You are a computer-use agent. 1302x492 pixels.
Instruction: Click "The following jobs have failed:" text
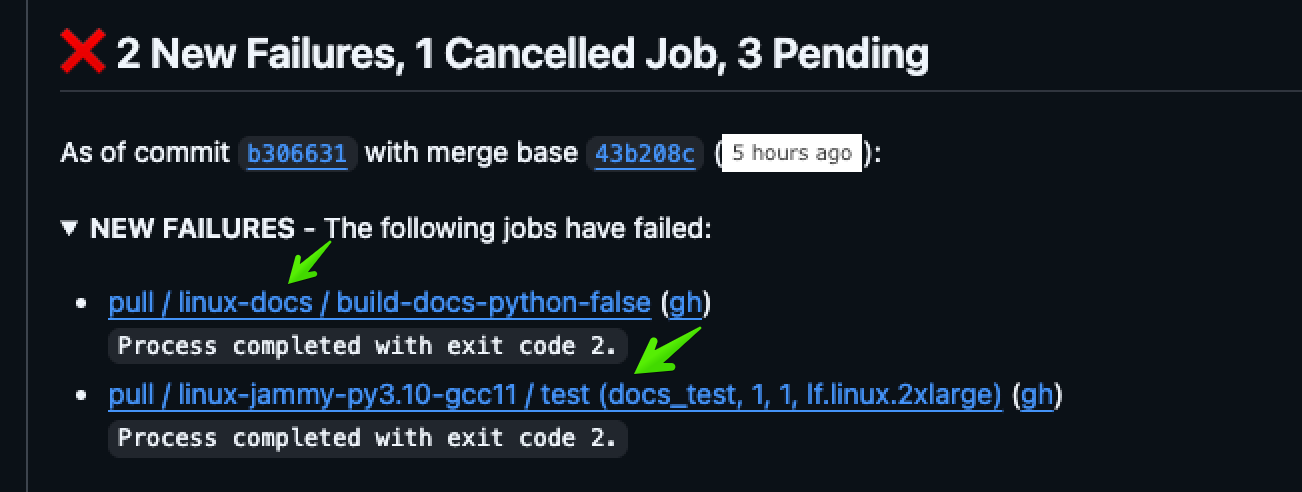pos(518,229)
